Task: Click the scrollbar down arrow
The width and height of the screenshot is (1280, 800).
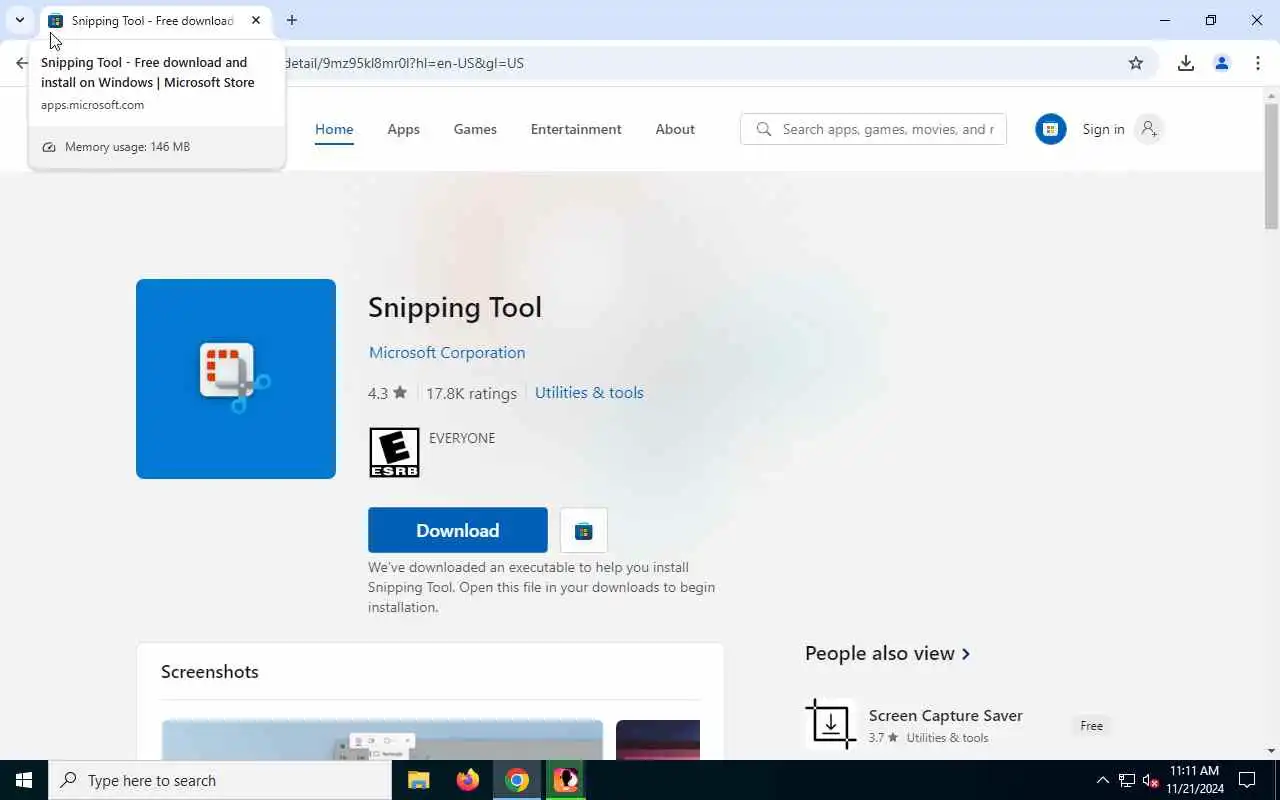Action: 1272,751
